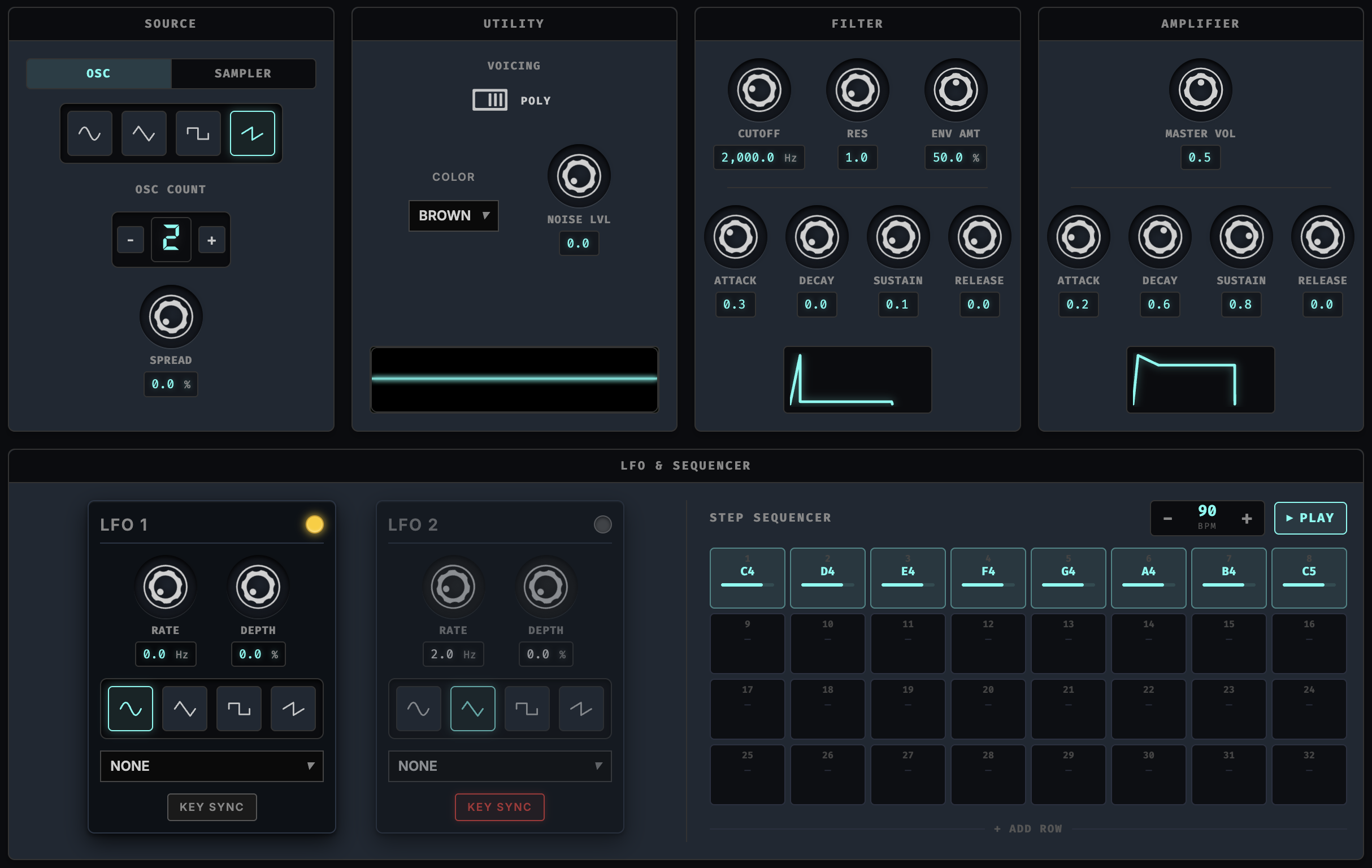
Task: Enable empty sequencer step 25
Action: tap(747, 775)
